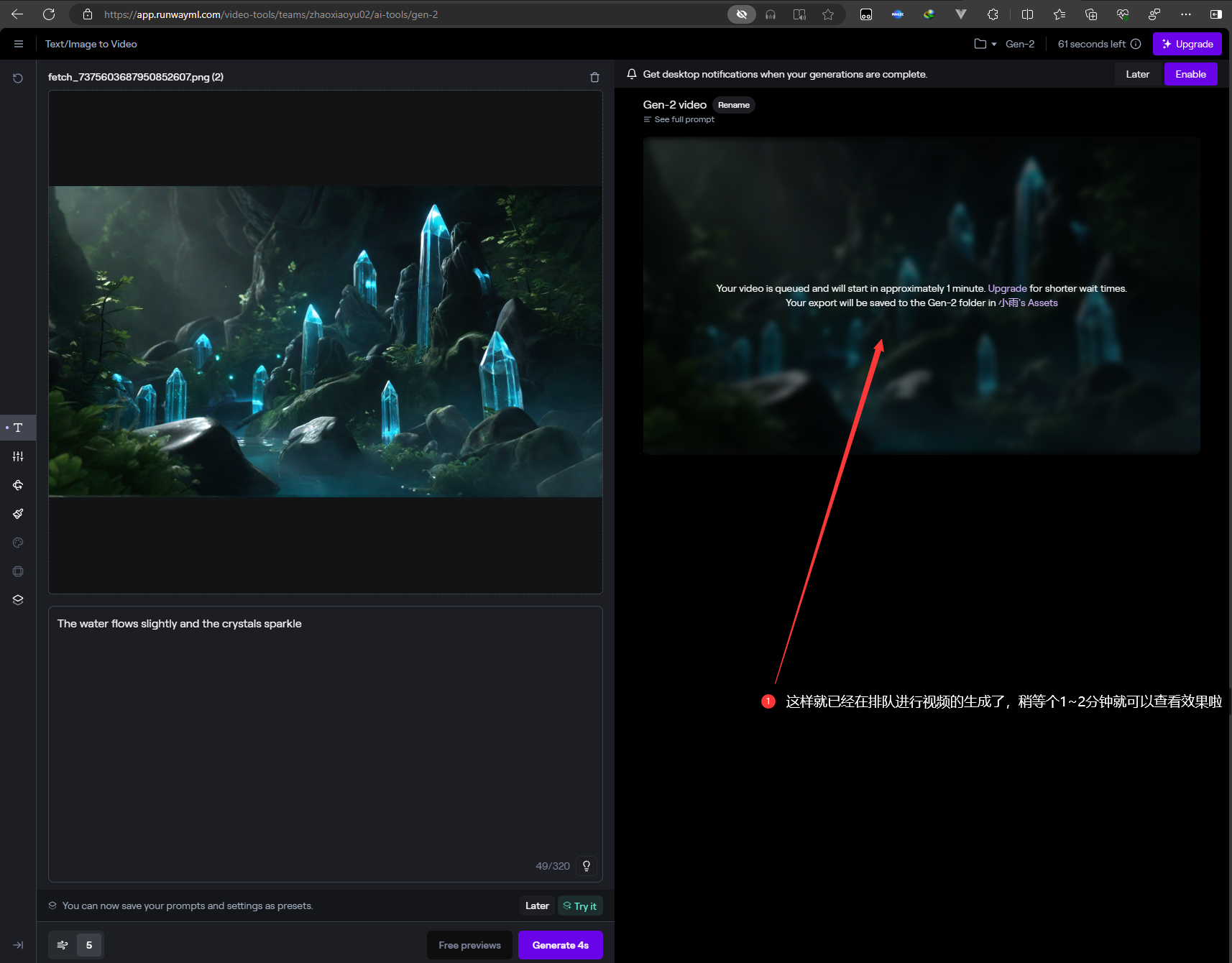Click the motion value 5 control
The height and width of the screenshot is (963, 1232).
[x=89, y=945]
